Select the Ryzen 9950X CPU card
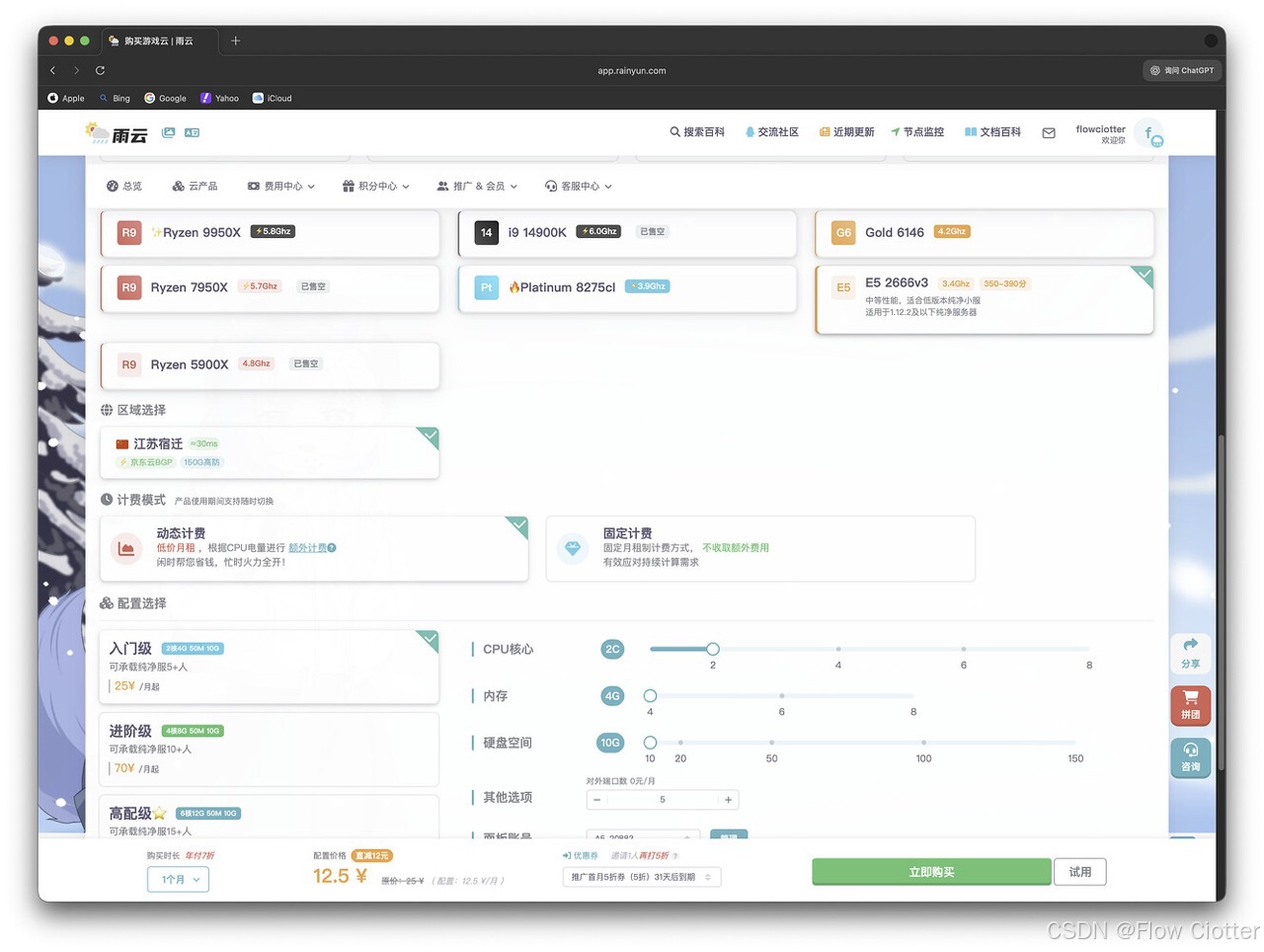Image resolution: width=1264 pixels, height=952 pixels. tap(270, 233)
